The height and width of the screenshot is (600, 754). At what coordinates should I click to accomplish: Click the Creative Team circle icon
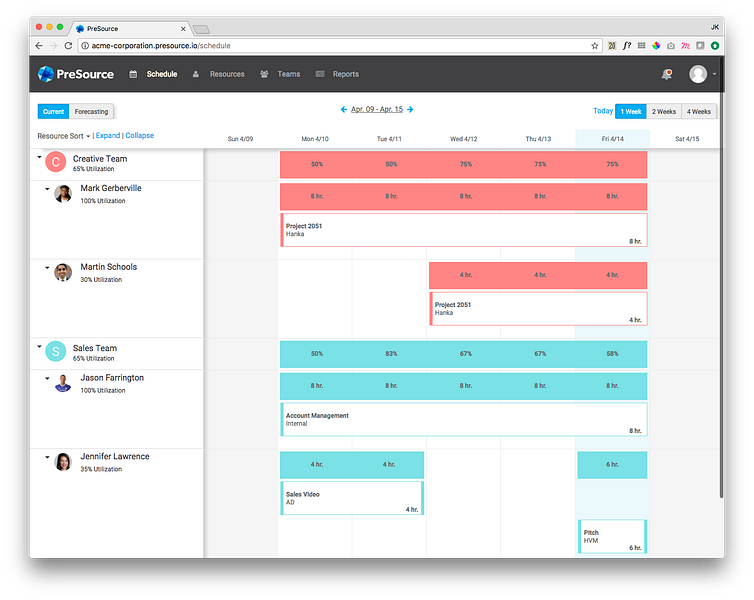click(x=56, y=162)
